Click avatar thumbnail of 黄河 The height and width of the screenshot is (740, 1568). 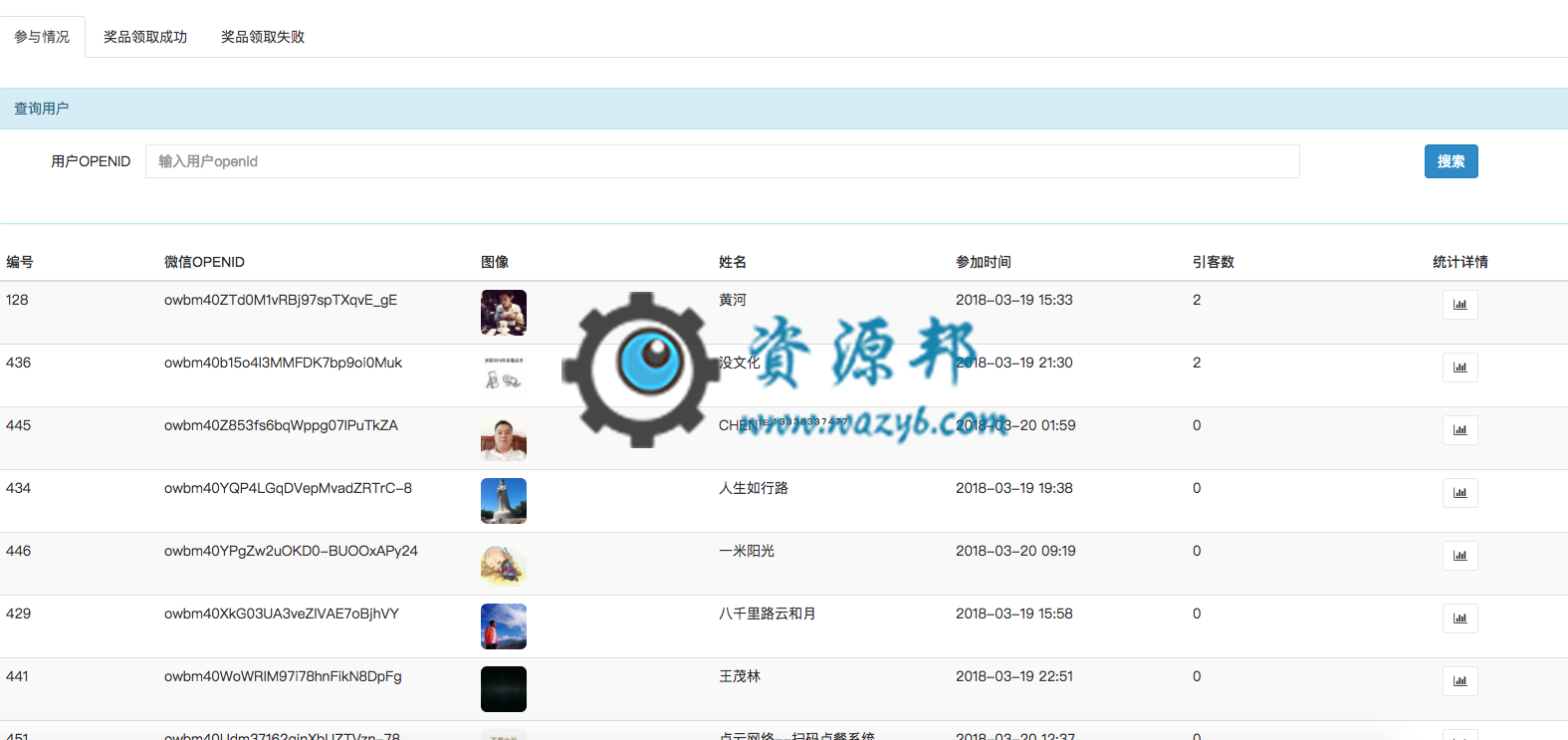504,313
